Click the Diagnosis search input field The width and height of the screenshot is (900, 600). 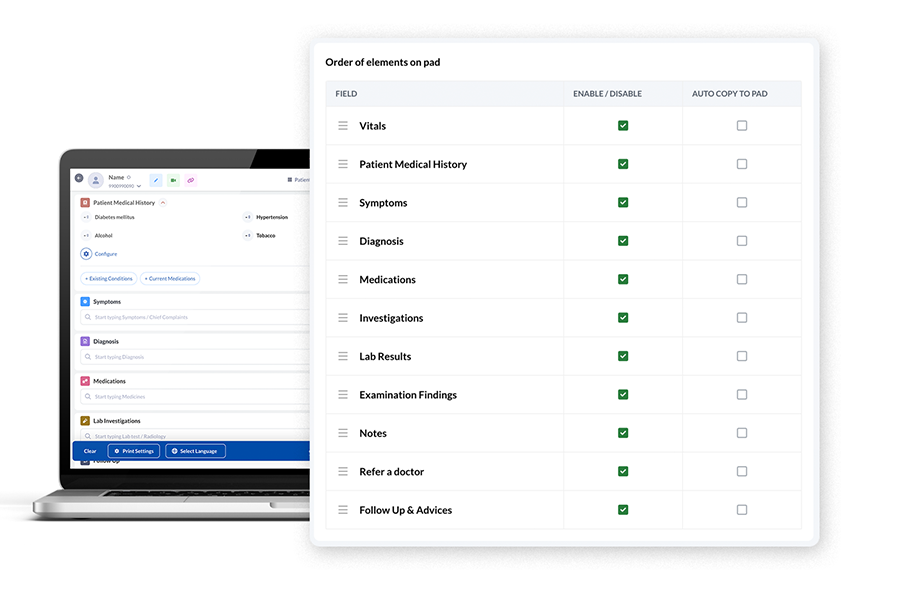pos(195,357)
